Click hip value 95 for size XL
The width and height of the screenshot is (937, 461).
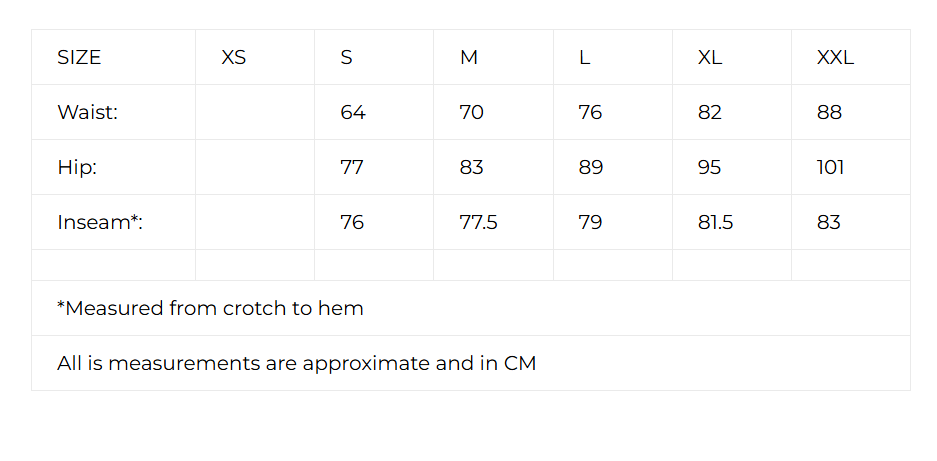coord(709,167)
